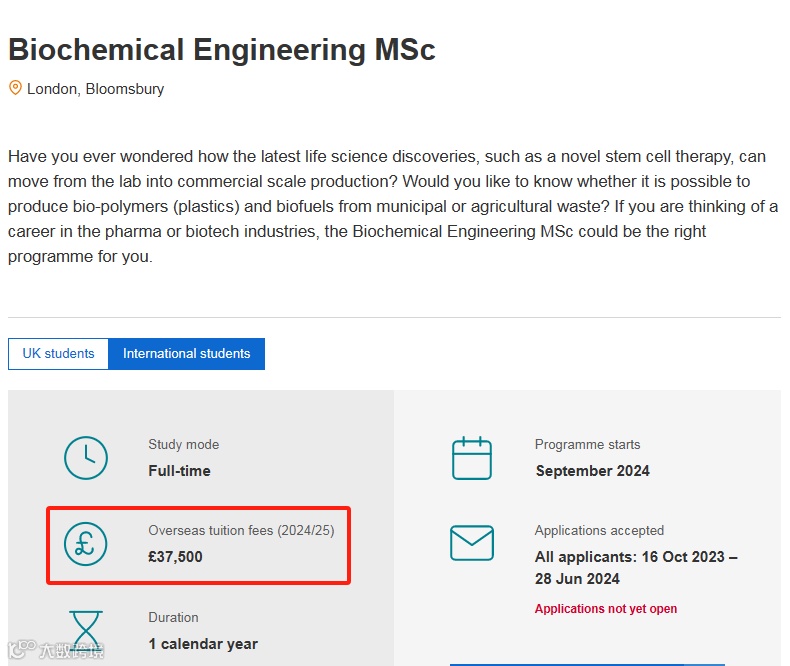Click the Biochemical Engineering MSc heading
This screenshot has height=666, width=790.
tap(222, 50)
